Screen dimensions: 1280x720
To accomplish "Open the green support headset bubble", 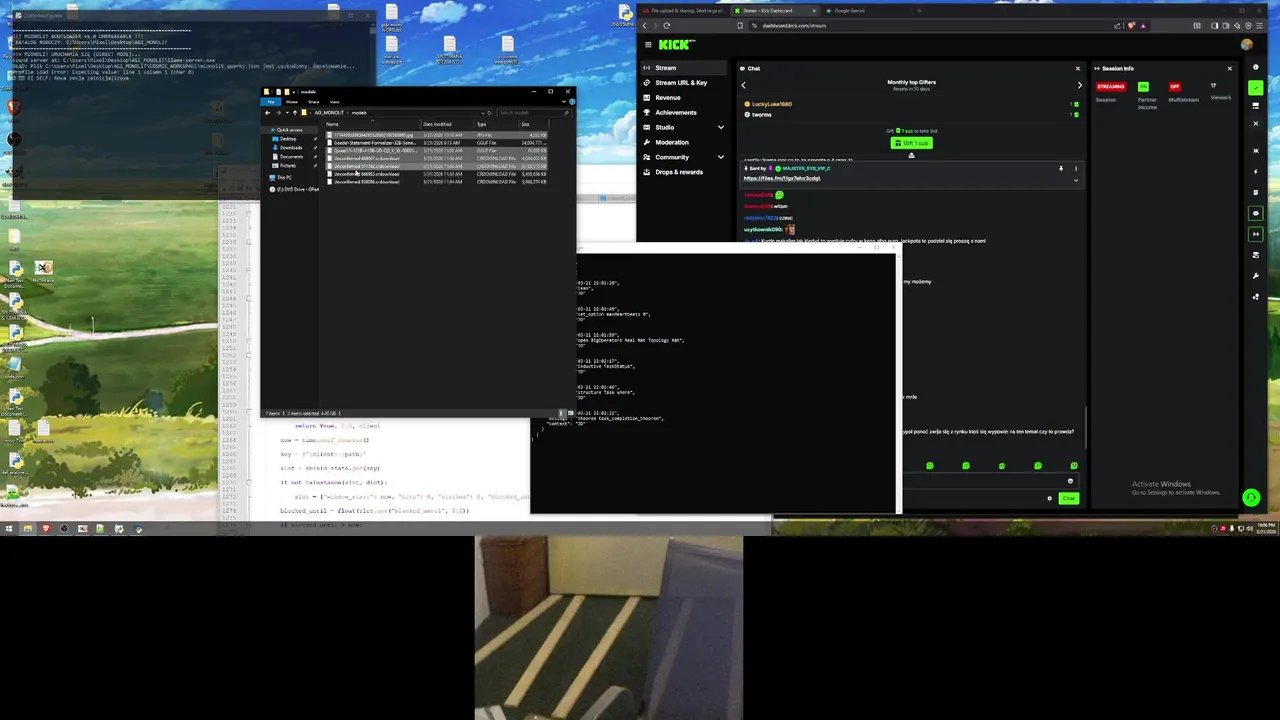I will click(1251, 497).
